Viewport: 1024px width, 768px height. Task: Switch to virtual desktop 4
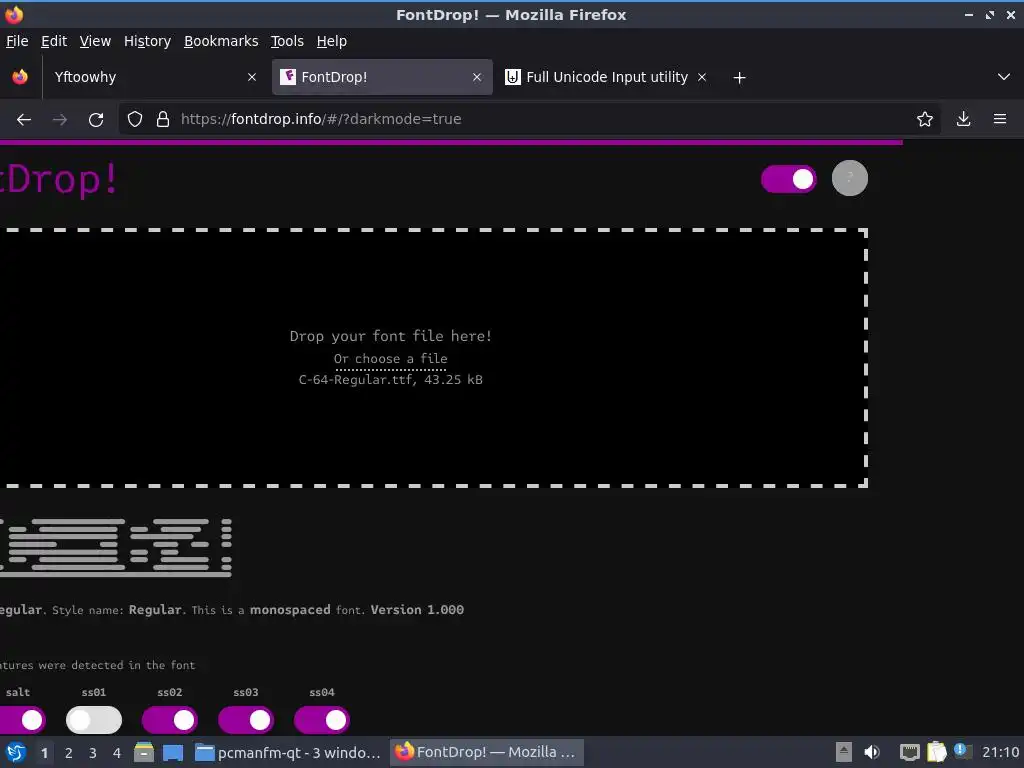[117, 753]
